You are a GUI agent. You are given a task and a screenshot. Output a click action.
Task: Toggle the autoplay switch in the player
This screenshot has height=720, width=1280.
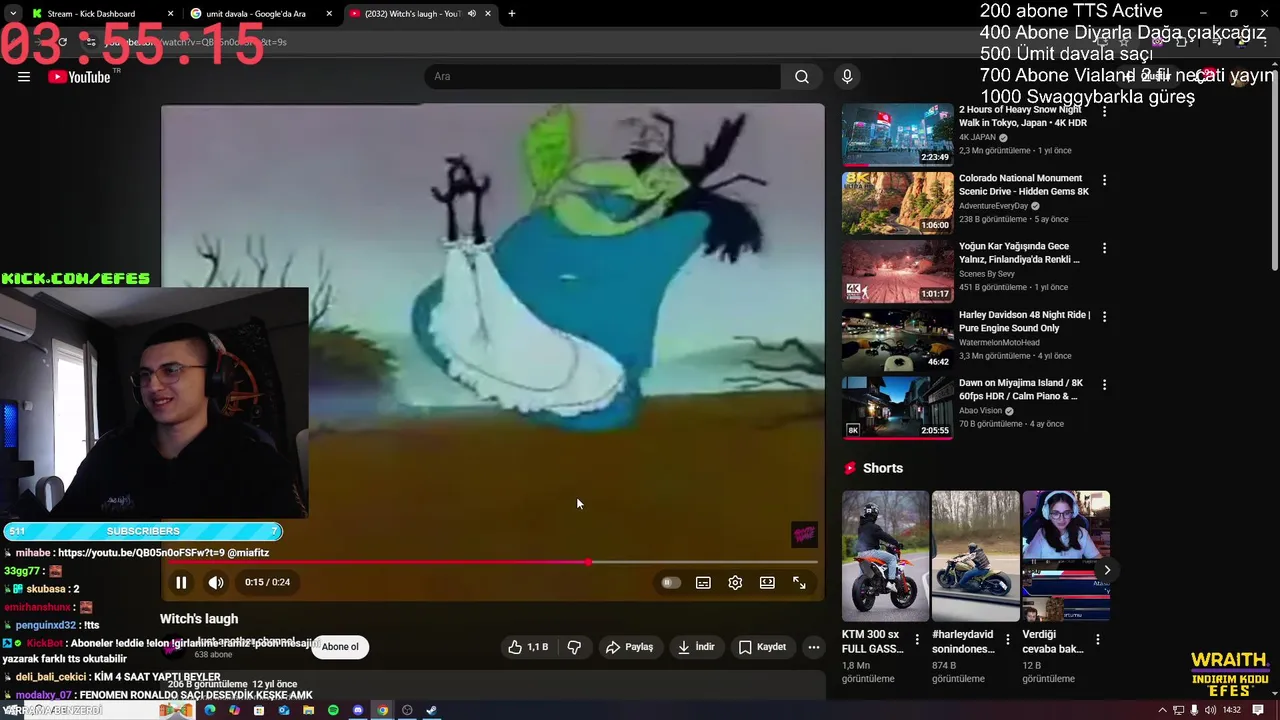pyautogui.click(x=671, y=583)
